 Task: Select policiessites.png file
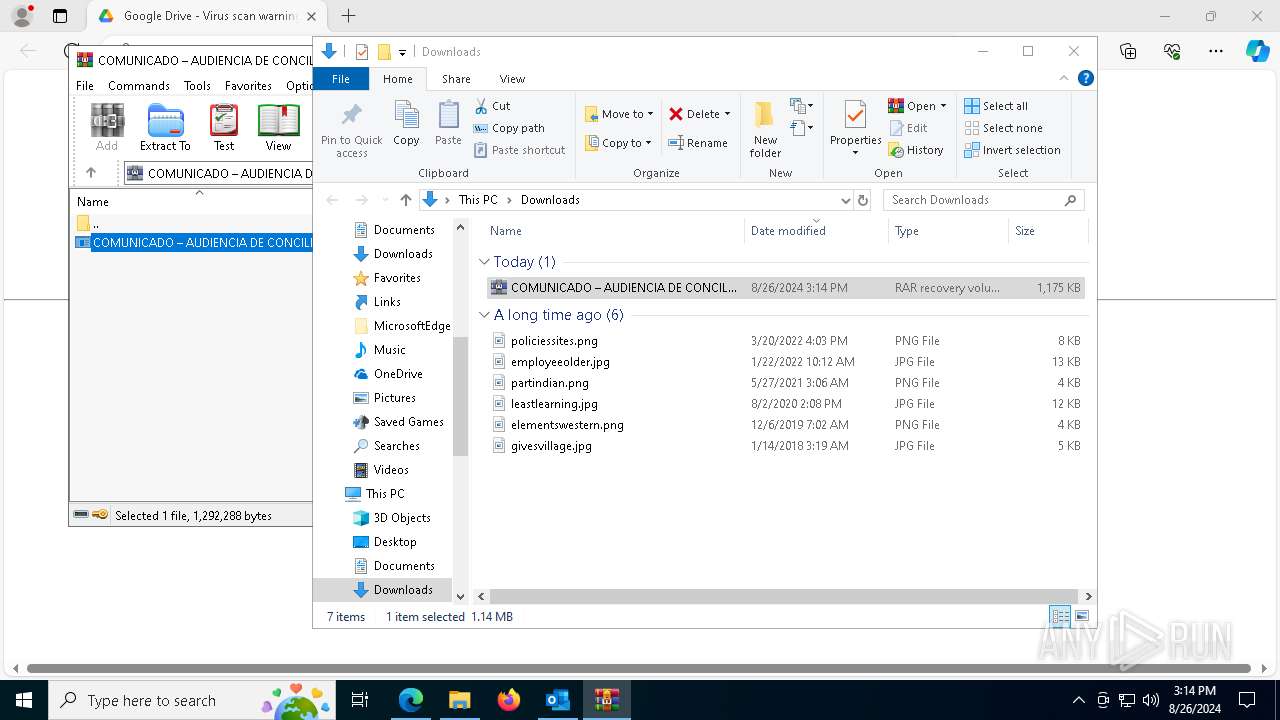[554, 341]
